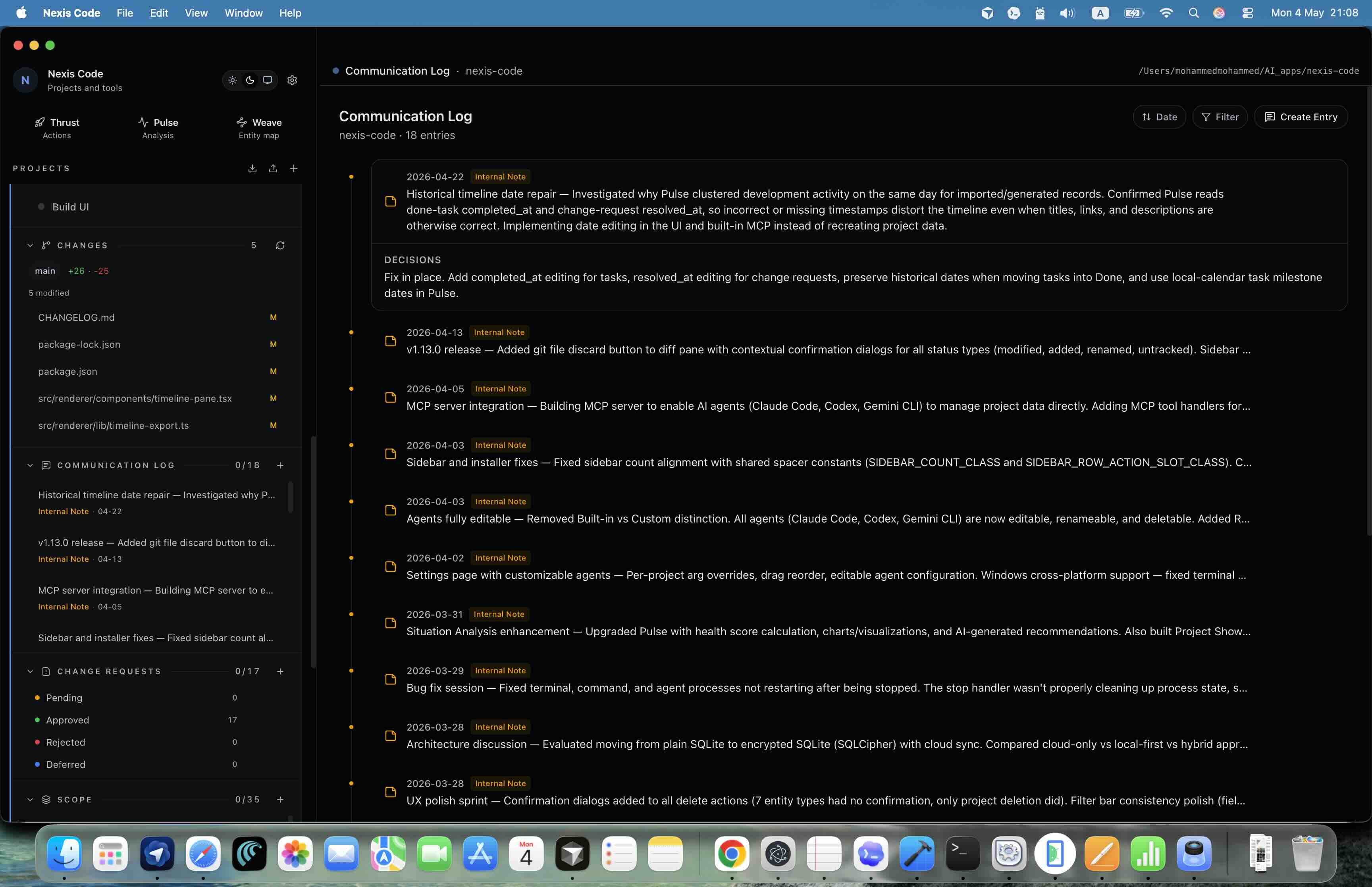
Task: Collapse the expanded 2026-04-22 log entry
Action: (x=859, y=201)
